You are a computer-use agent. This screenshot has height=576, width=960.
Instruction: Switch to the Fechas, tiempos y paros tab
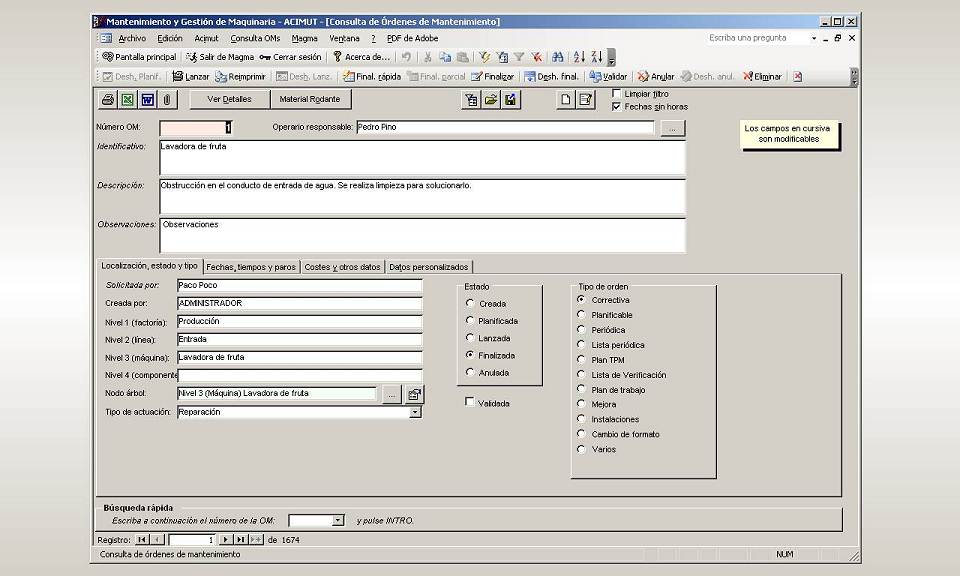(x=251, y=267)
